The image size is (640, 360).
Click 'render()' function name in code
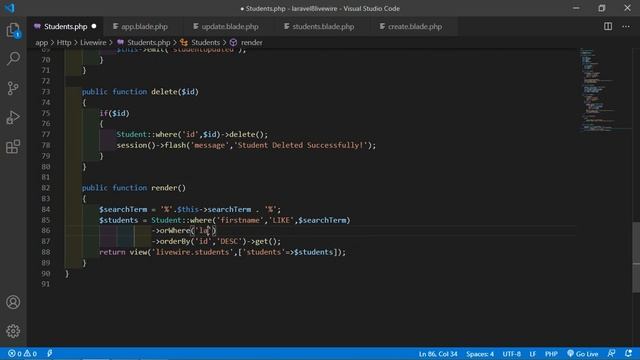pyautogui.click(x=168, y=188)
